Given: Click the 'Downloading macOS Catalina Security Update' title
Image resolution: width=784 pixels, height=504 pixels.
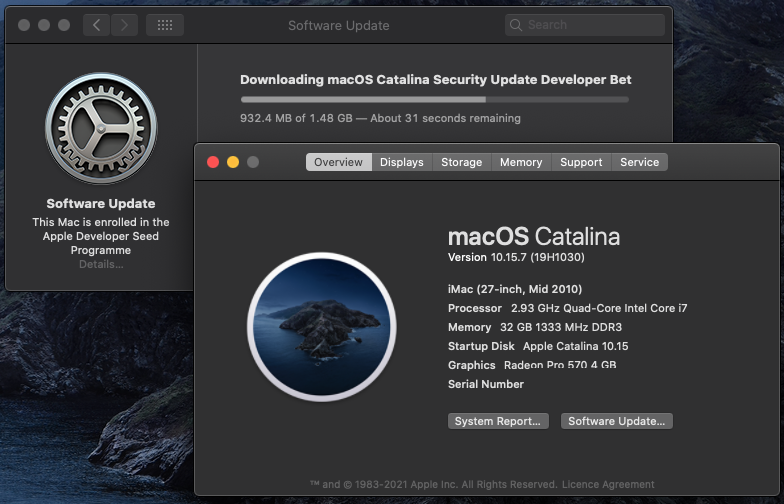Looking at the screenshot, I should pyautogui.click(x=436, y=80).
